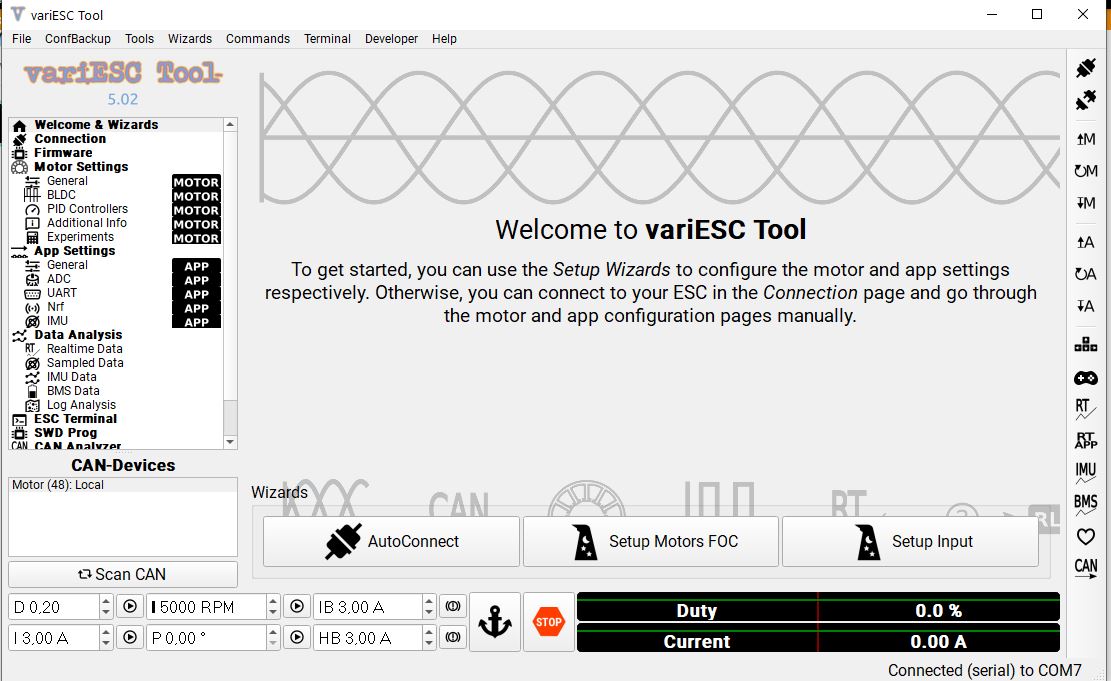
Task: Apply handbrake button beside HB 3,00 A
Action: tap(453, 638)
